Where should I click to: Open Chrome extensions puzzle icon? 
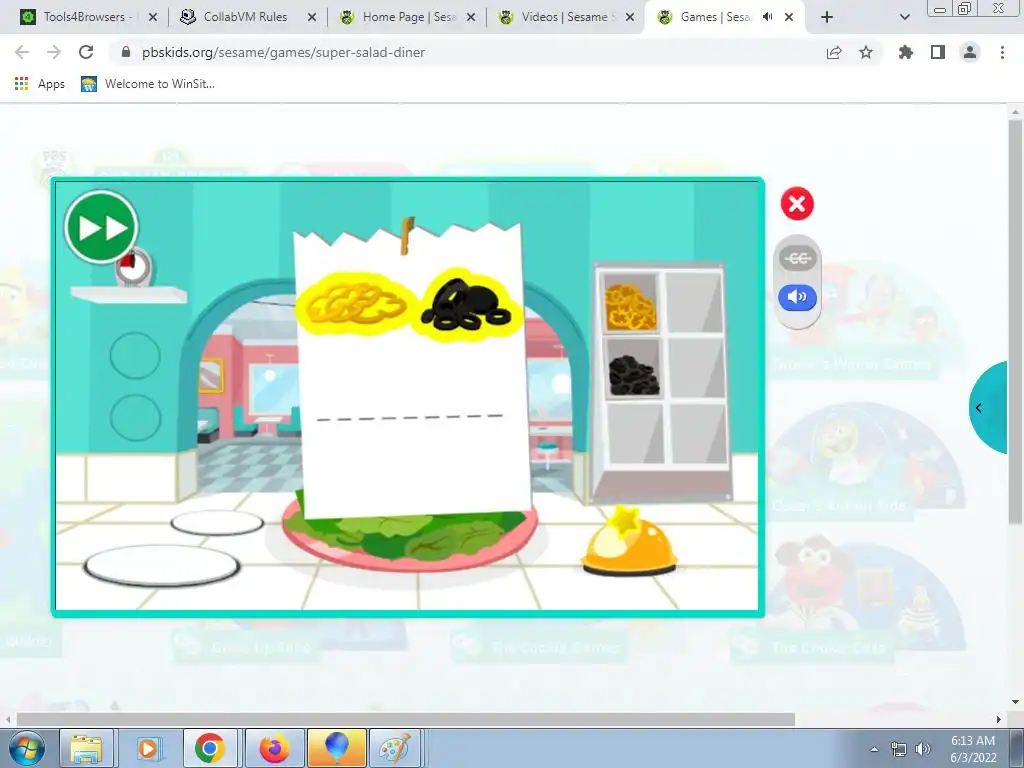click(906, 52)
